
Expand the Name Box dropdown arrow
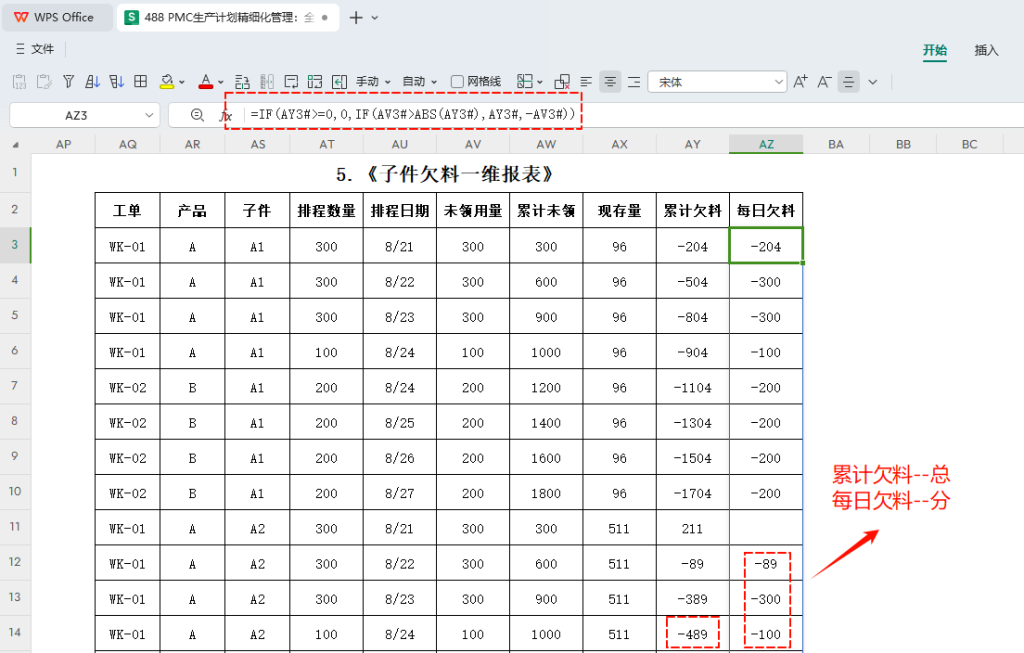point(149,115)
